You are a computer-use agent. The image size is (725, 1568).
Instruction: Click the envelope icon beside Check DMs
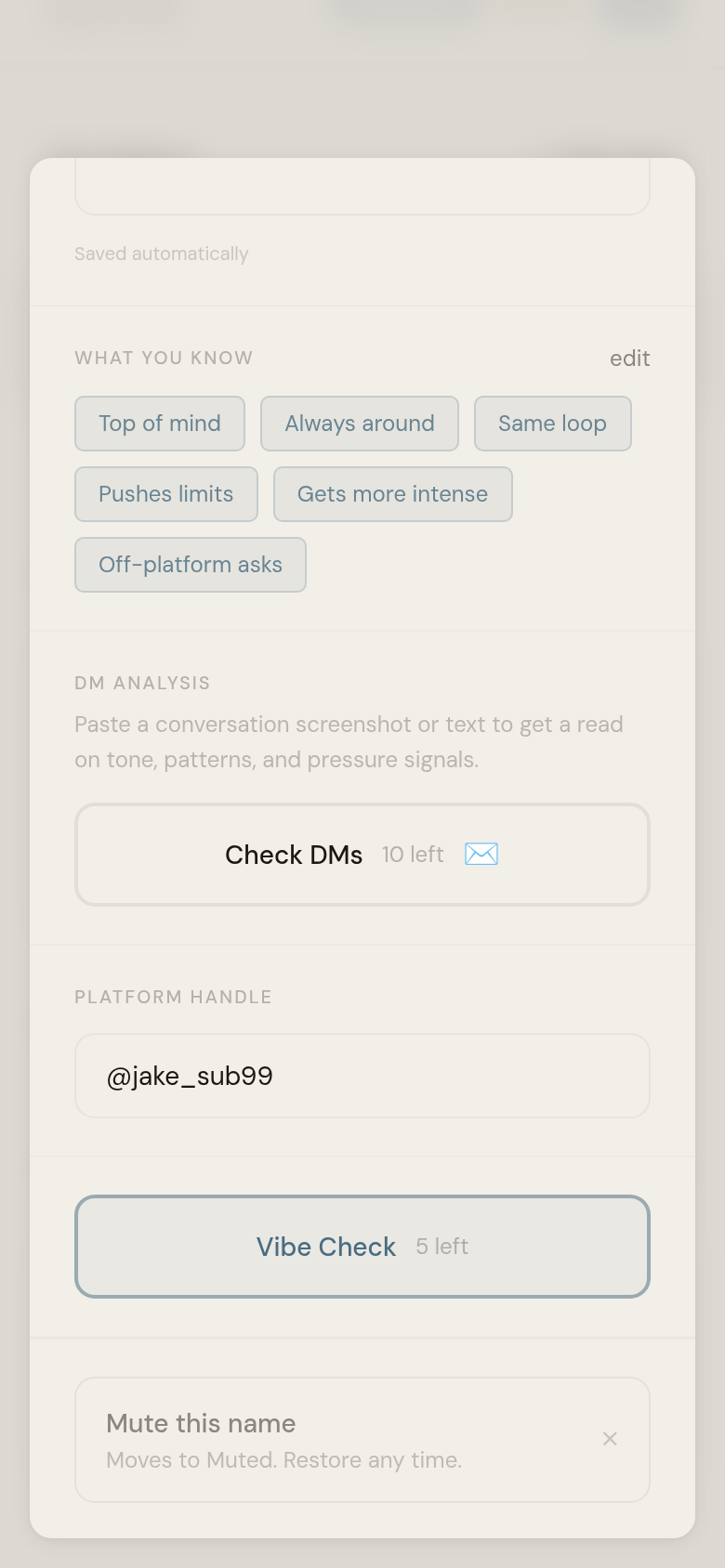click(x=481, y=854)
